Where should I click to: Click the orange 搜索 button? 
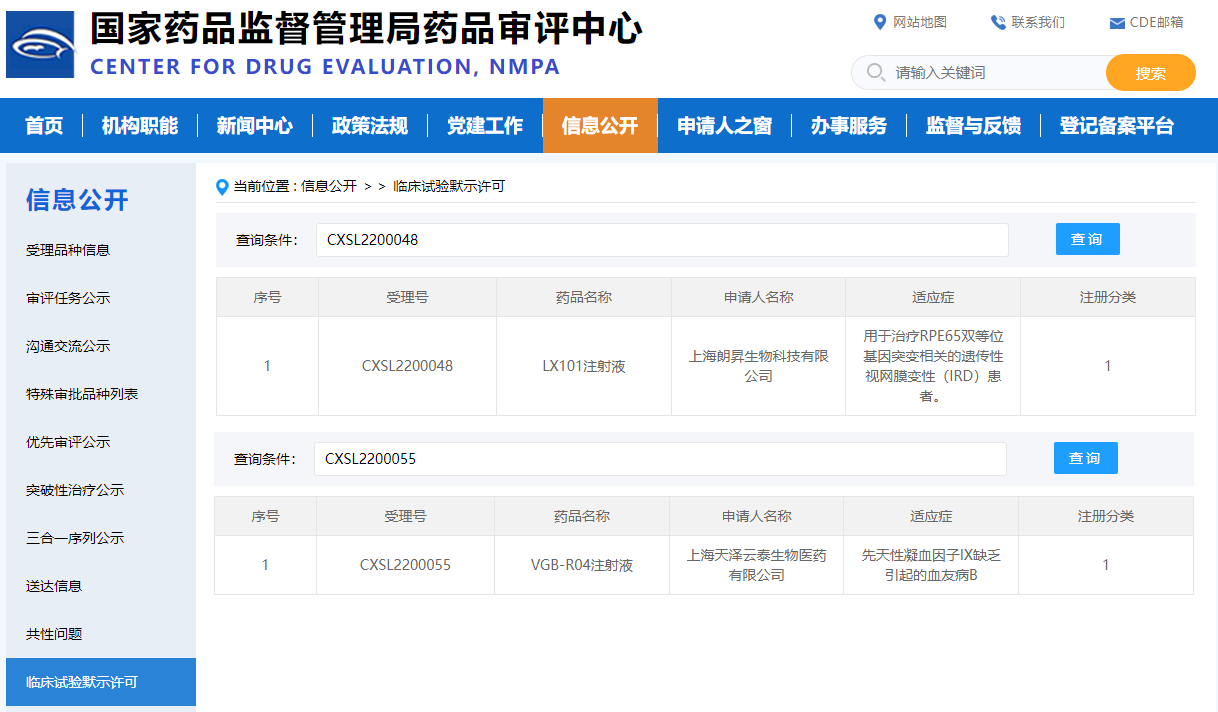tap(1150, 72)
